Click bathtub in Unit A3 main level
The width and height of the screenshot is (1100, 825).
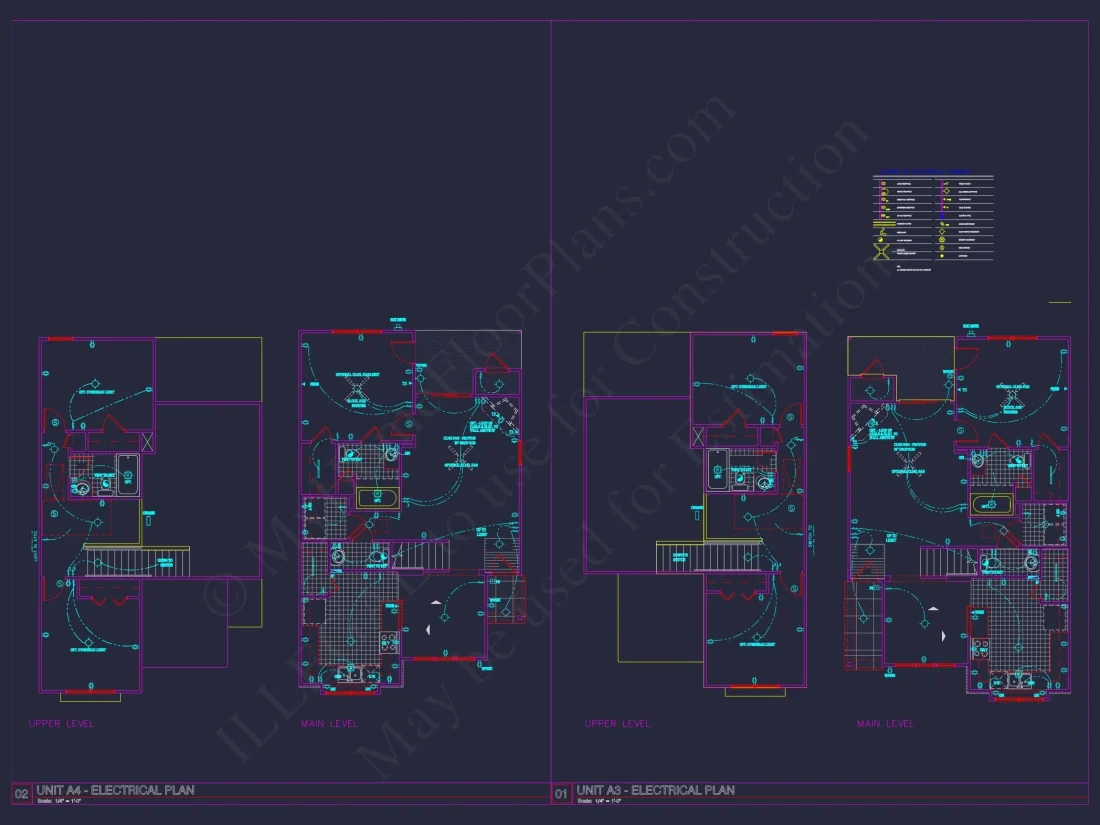pyautogui.click(x=992, y=504)
